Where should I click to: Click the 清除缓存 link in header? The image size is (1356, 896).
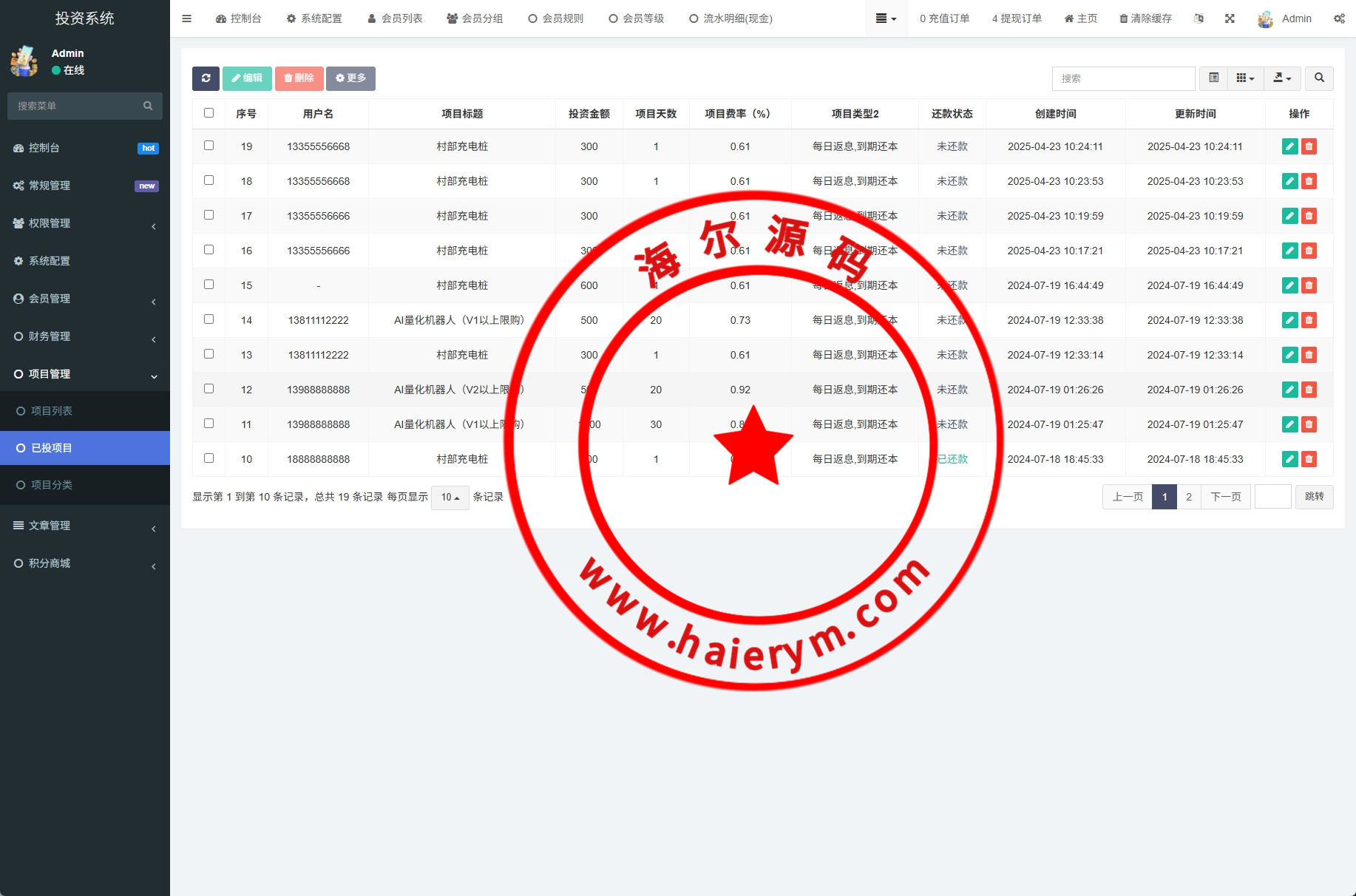pyautogui.click(x=1145, y=18)
